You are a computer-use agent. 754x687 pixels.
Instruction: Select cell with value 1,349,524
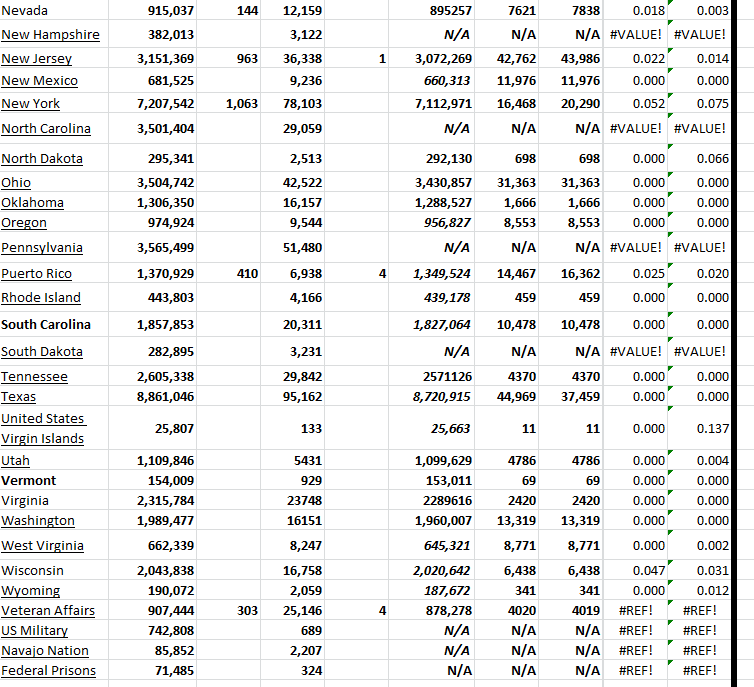[x=431, y=274]
